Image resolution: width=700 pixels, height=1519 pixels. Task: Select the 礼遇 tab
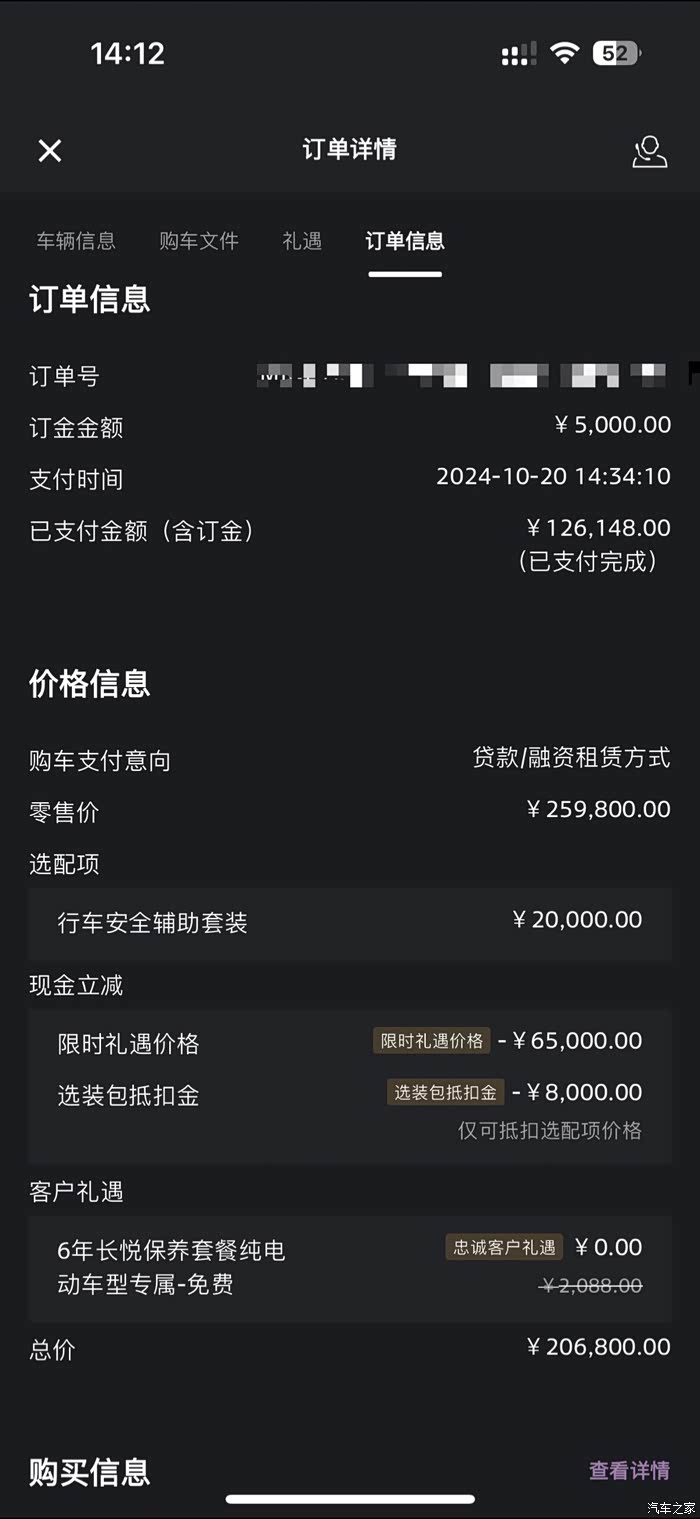point(302,241)
